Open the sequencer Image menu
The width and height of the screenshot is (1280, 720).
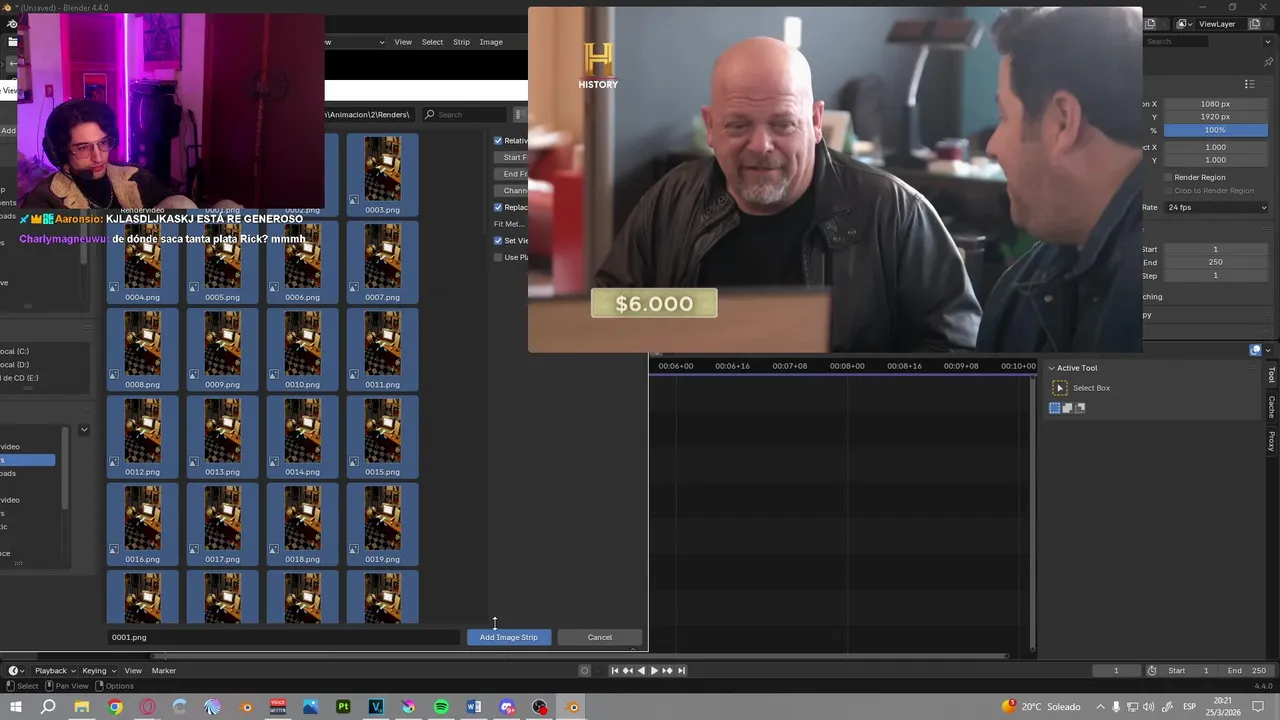pos(491,42)
